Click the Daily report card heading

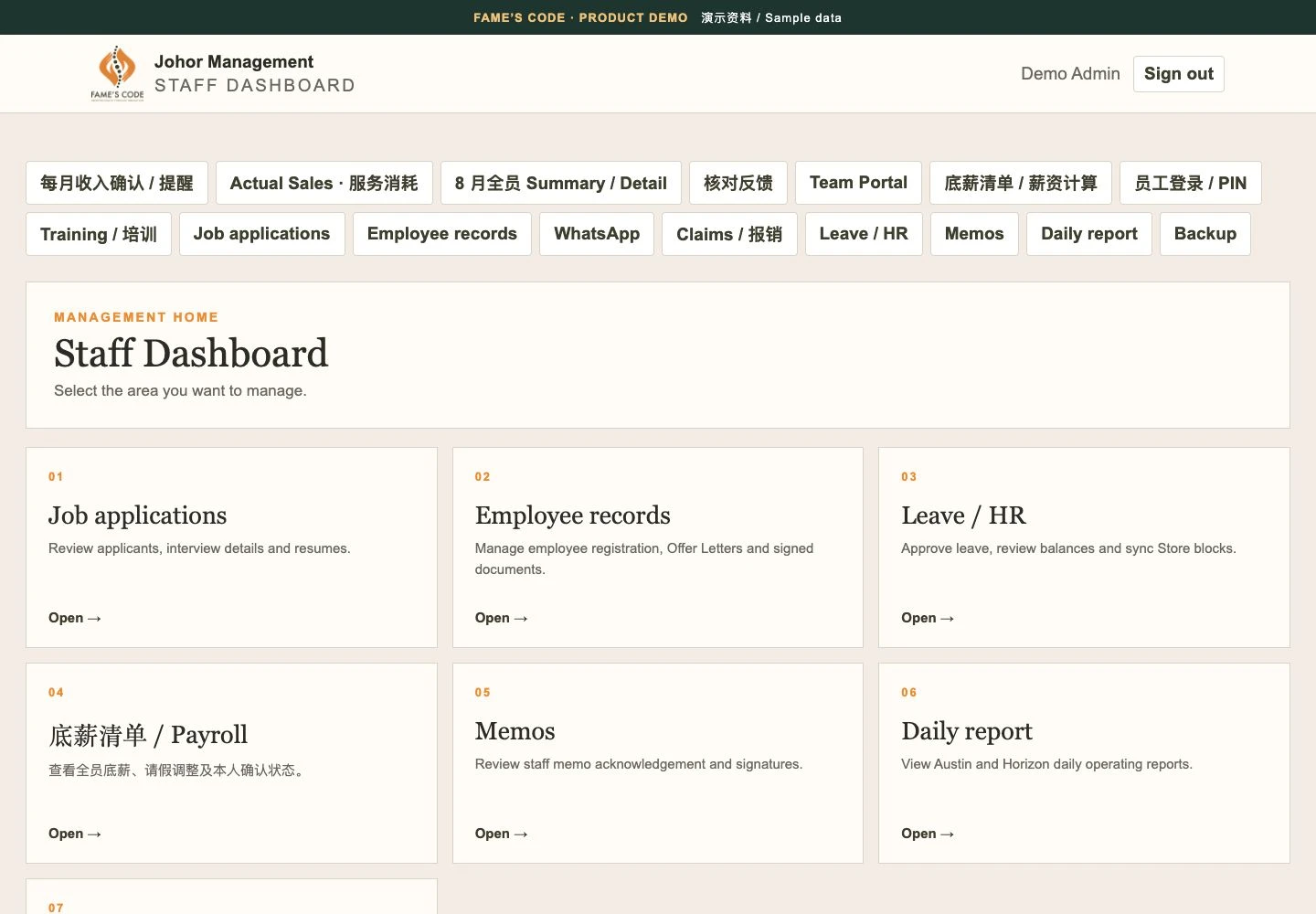(x=967, y=731)
